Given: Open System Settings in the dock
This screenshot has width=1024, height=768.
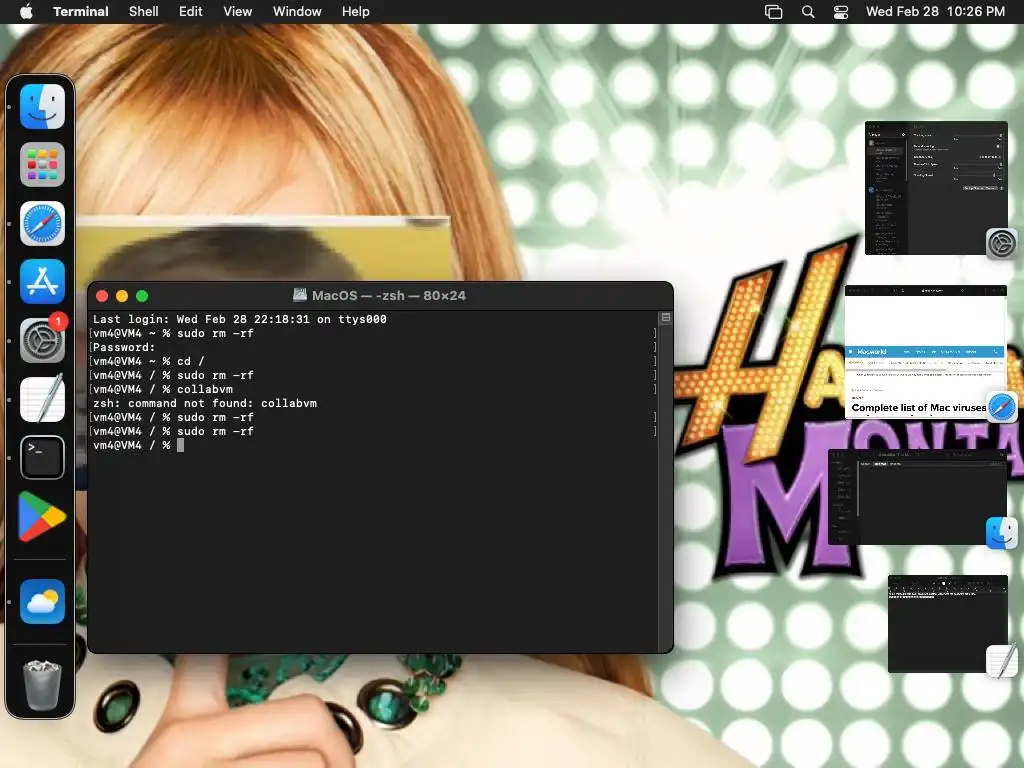Looking at the screenshot, I should [x=42, y=340].
